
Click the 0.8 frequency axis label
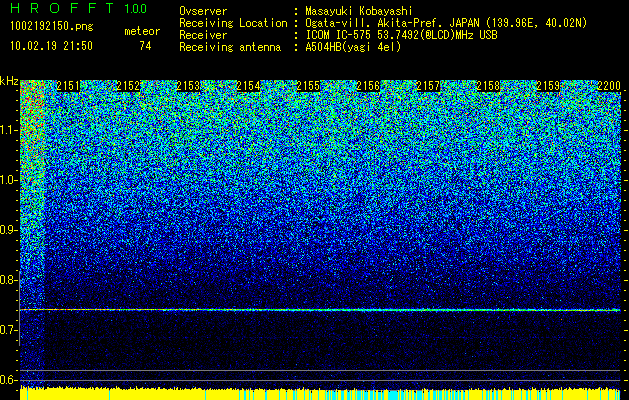9,280
